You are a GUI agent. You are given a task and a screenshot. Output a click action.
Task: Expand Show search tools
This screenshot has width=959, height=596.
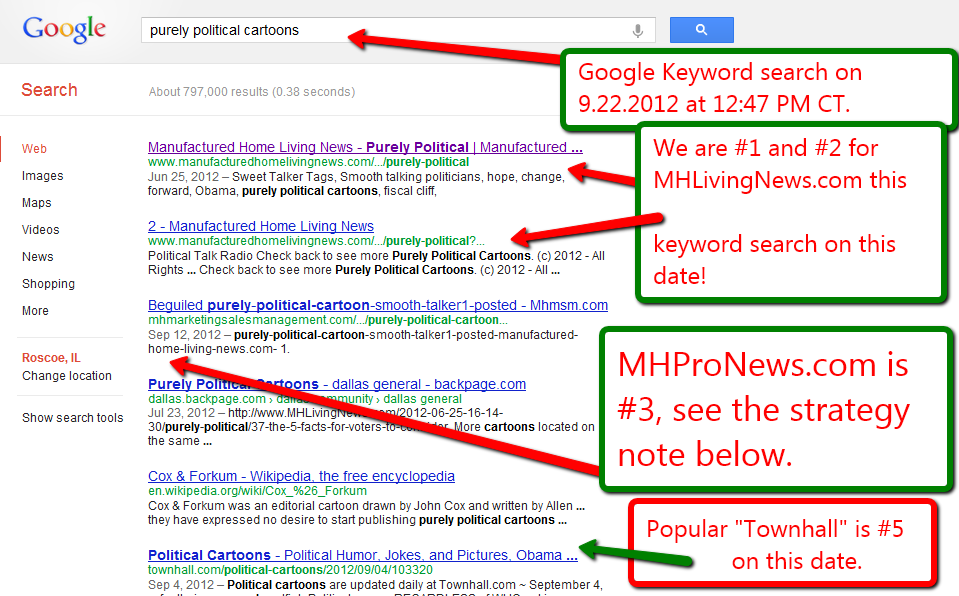(73, 418)
